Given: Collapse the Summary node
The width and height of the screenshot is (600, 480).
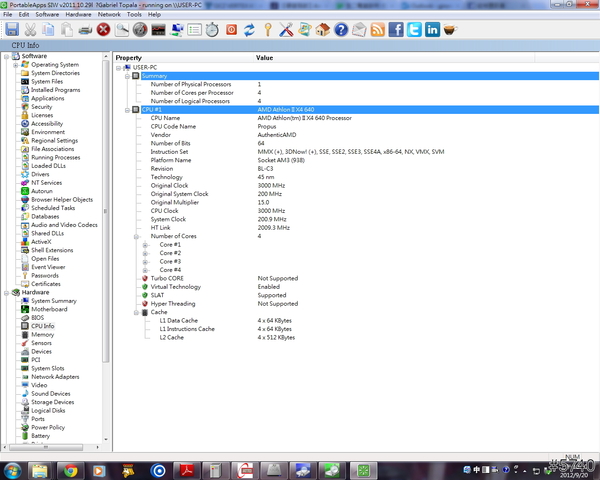Looking at the screenshot, I should tap(126, 76).
